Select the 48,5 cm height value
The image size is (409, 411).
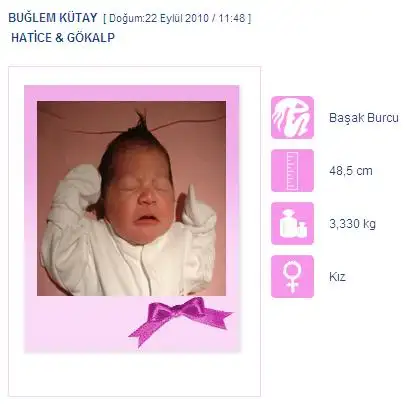[351, 171]
